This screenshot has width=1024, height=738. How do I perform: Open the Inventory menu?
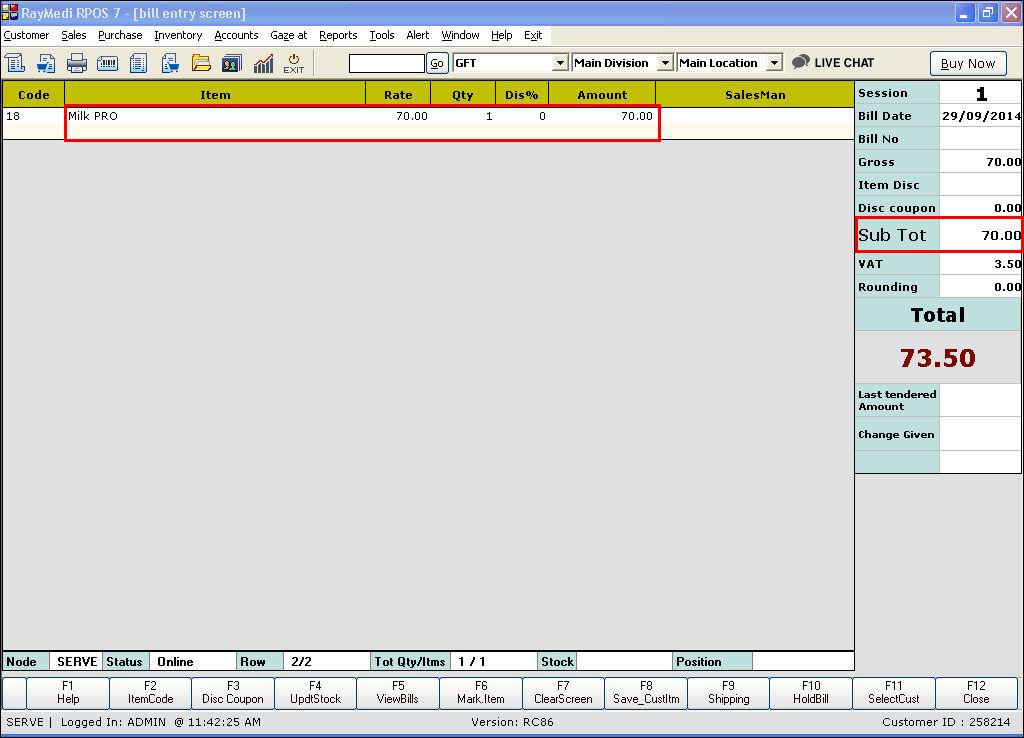[x=178, y=35]
